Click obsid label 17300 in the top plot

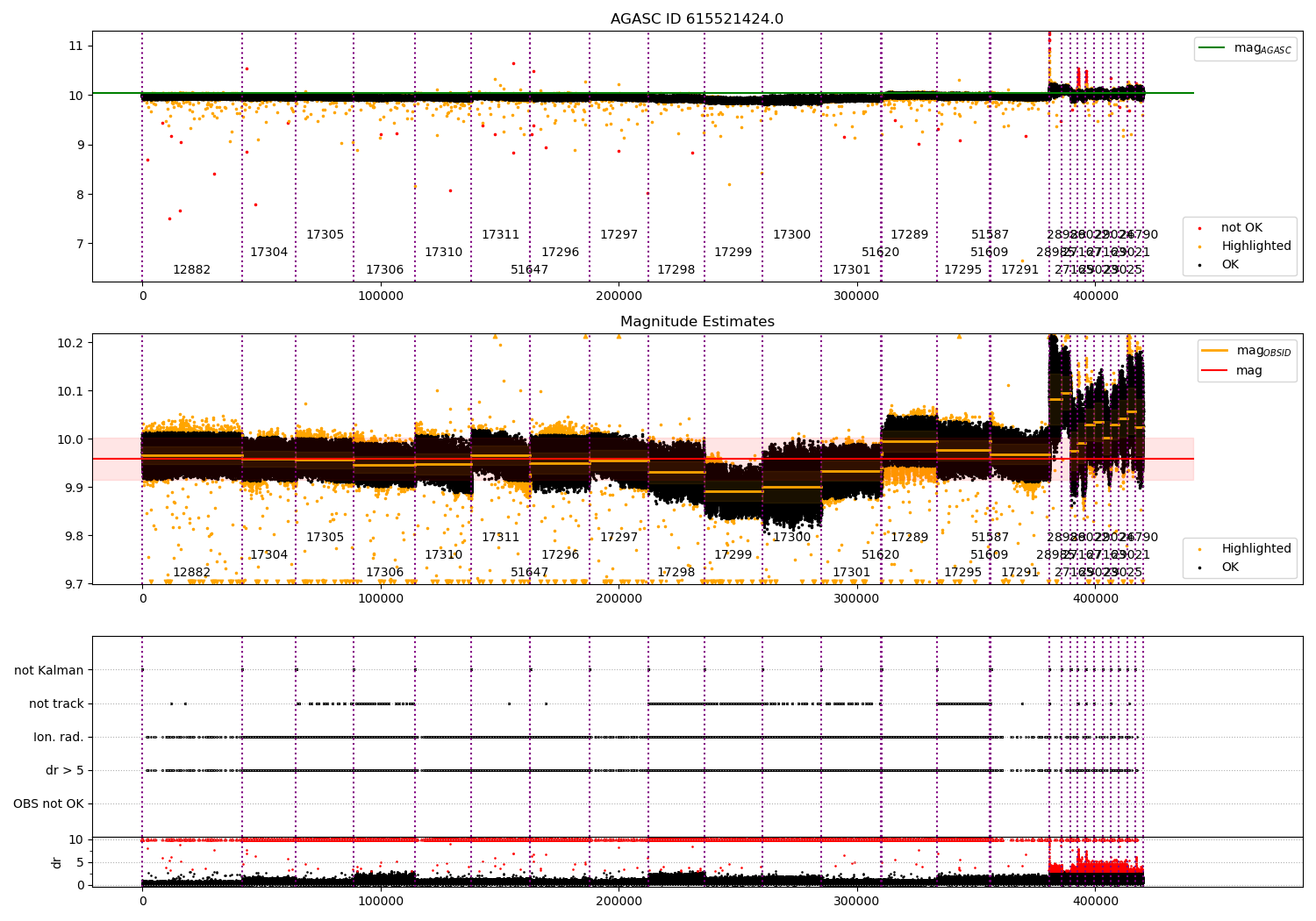791,235
